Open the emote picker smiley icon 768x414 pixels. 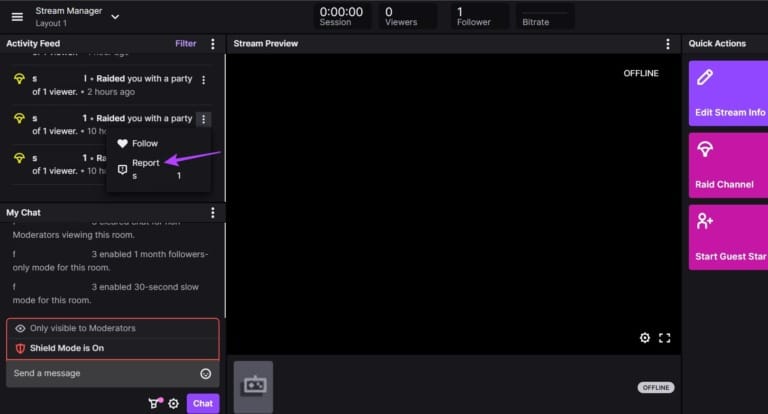(x=206, y=374)
